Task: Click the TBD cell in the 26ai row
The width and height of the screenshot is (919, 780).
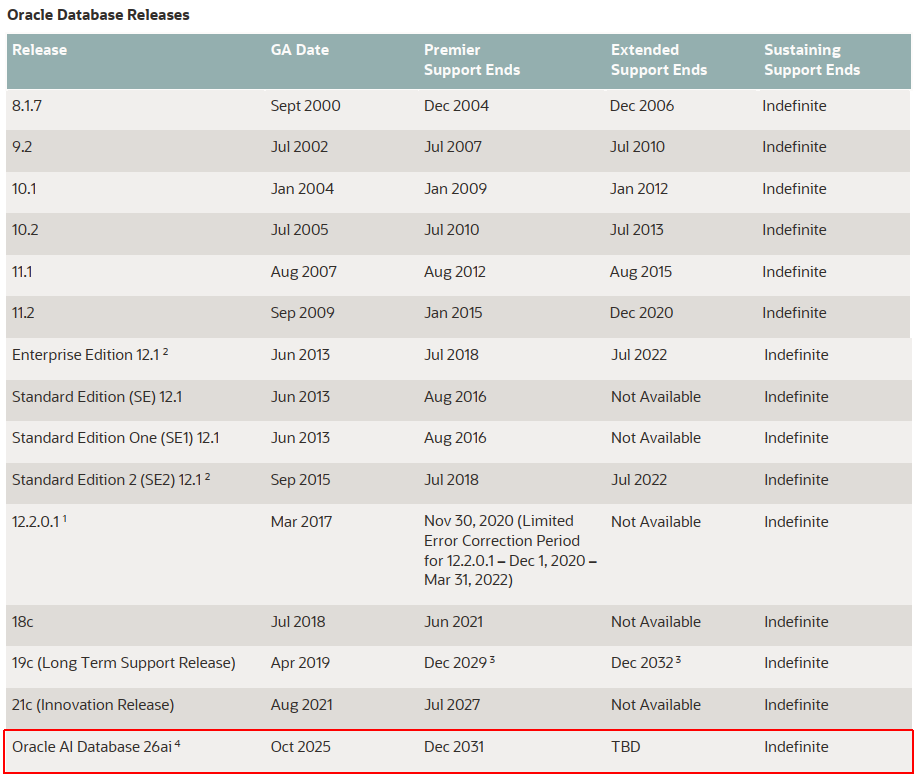Action: pyautogui.click(x=625, y=747)
